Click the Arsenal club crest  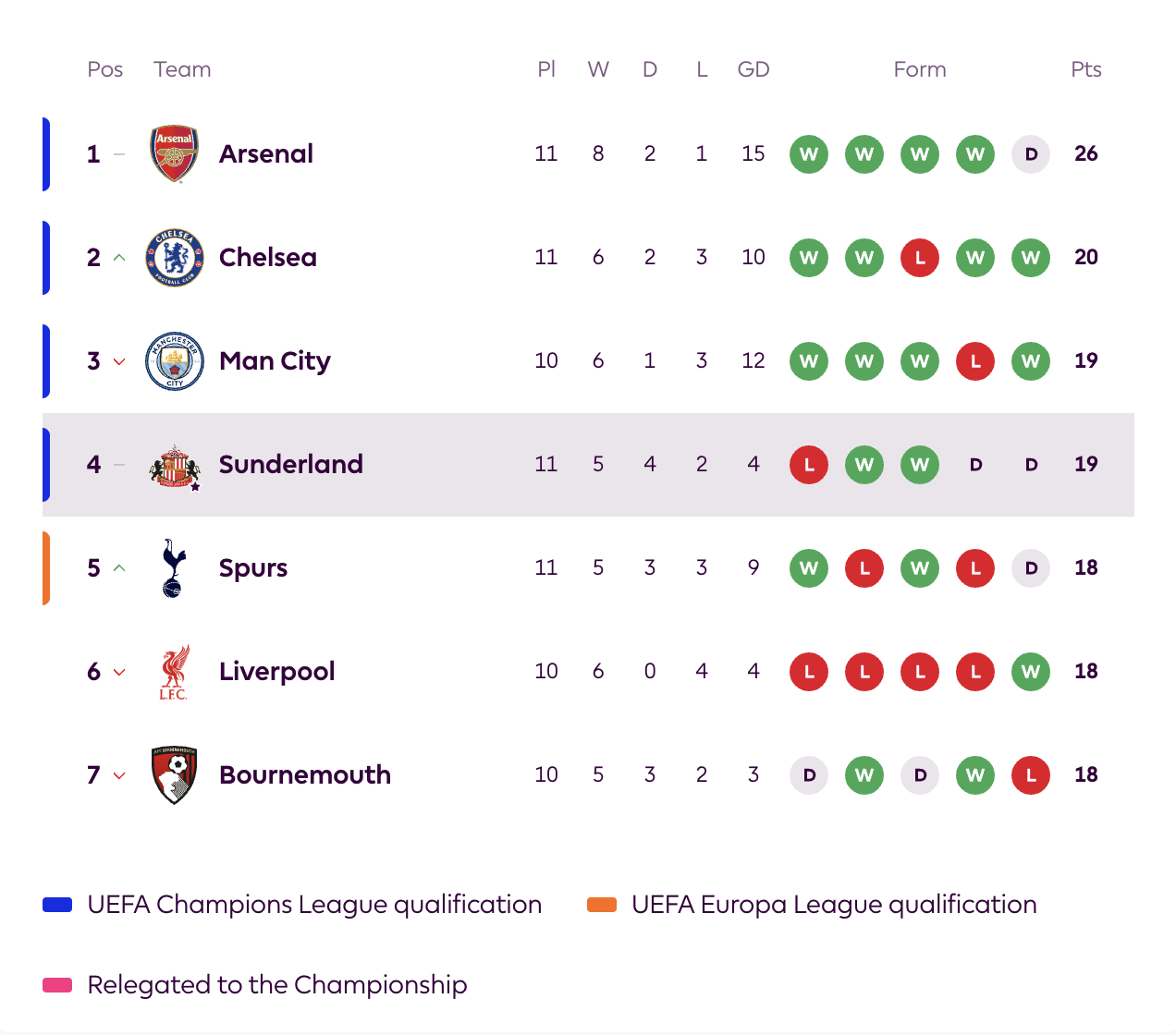coord(175,153)
